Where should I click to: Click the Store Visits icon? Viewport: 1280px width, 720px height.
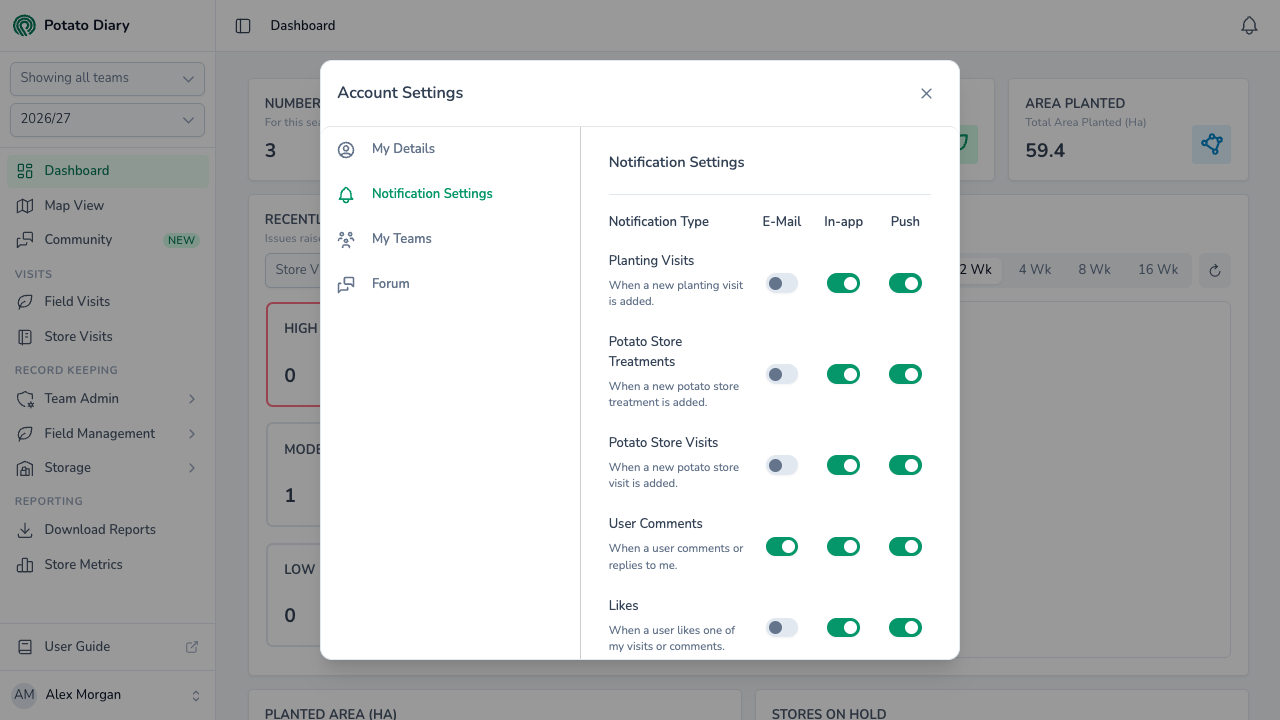[25, 336]
